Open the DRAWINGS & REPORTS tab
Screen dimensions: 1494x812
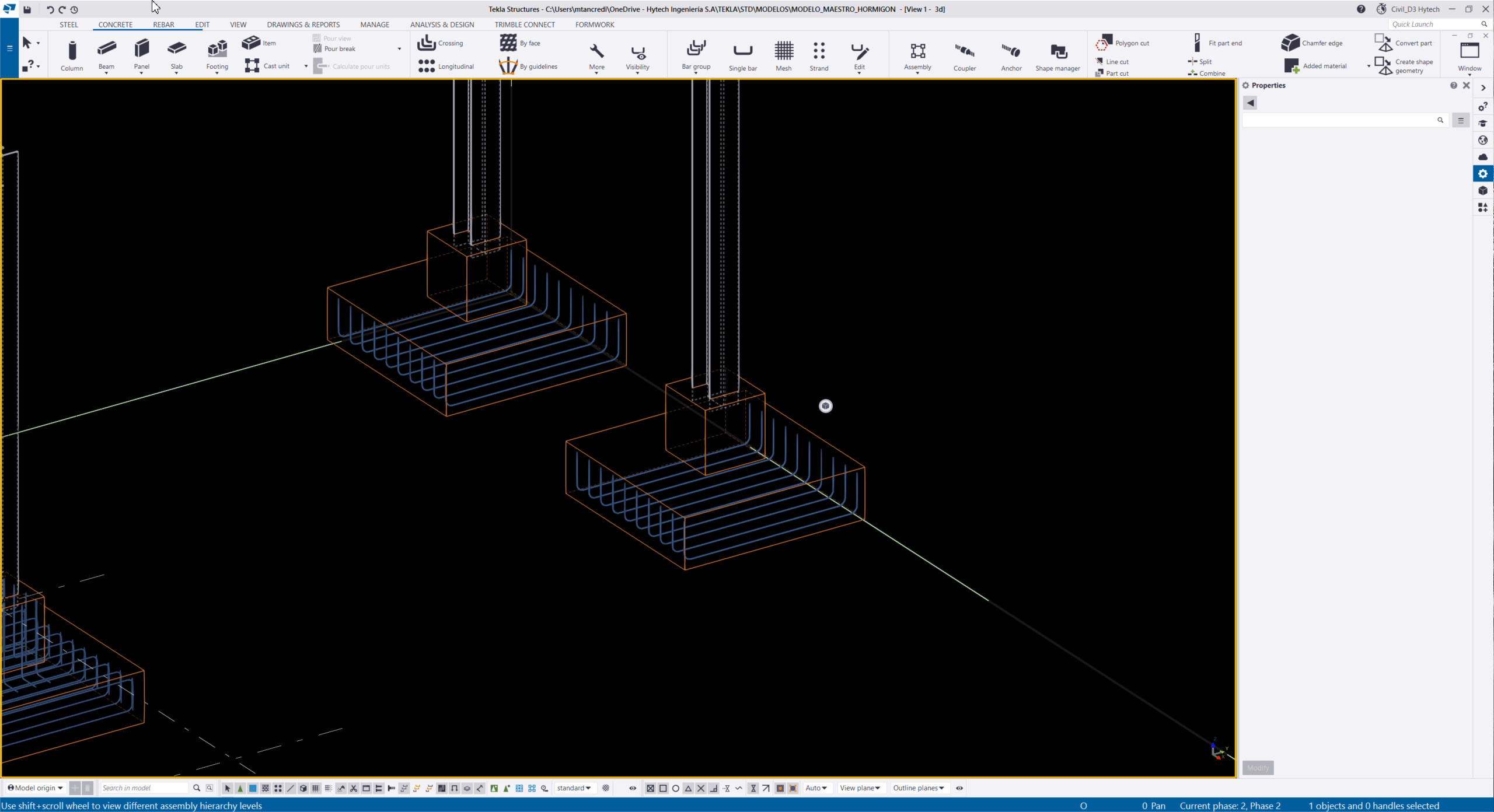point(303,24)
